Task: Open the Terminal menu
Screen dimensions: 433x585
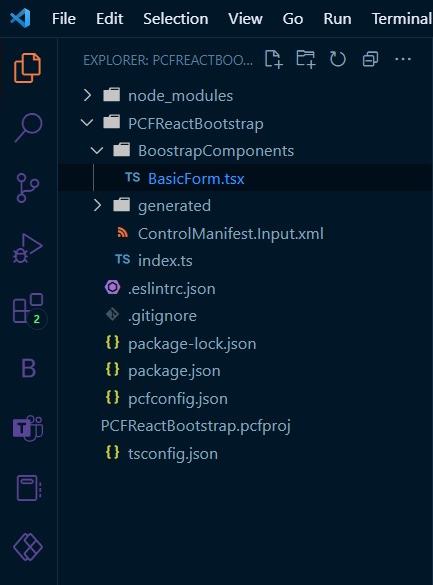Action: (402, 19)
